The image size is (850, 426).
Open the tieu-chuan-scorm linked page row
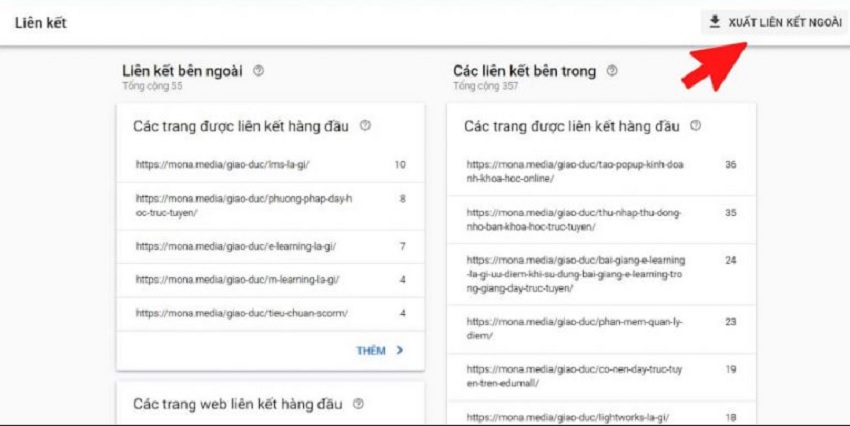271,314
